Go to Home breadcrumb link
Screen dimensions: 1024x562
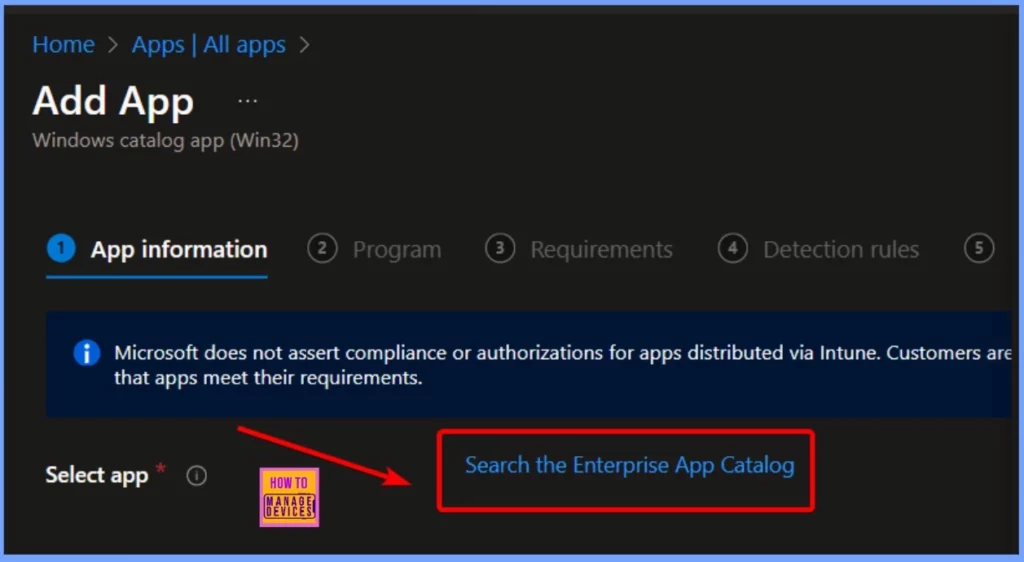63,44
